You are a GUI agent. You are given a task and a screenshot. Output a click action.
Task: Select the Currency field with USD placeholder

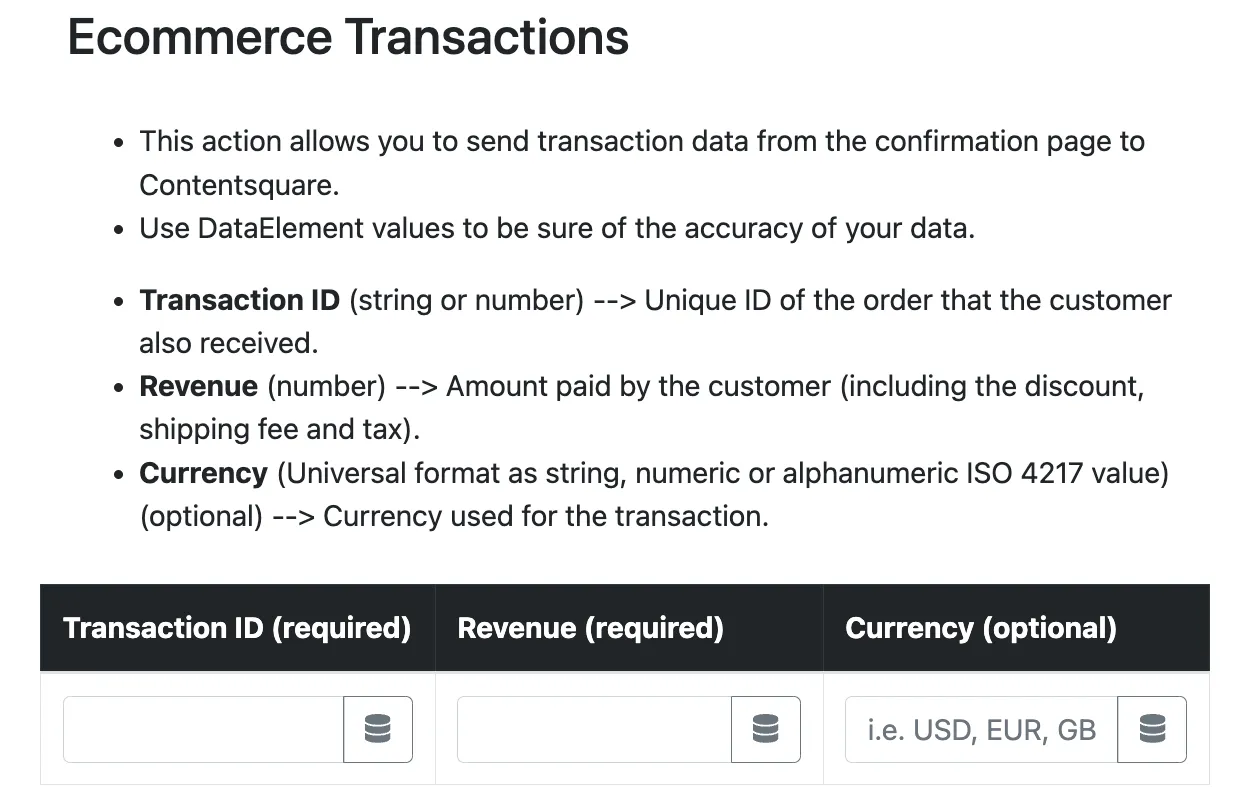coord(981,729)
